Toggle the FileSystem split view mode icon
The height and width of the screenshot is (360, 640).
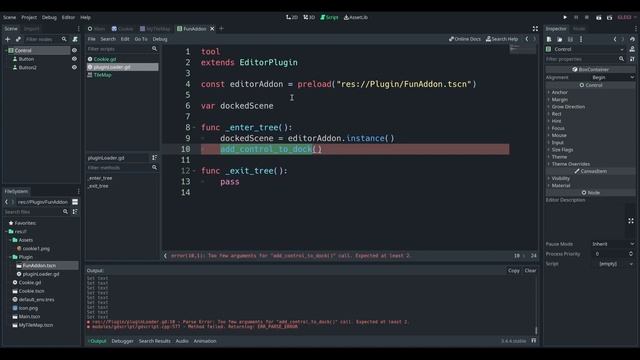click(x=75, y=202)
